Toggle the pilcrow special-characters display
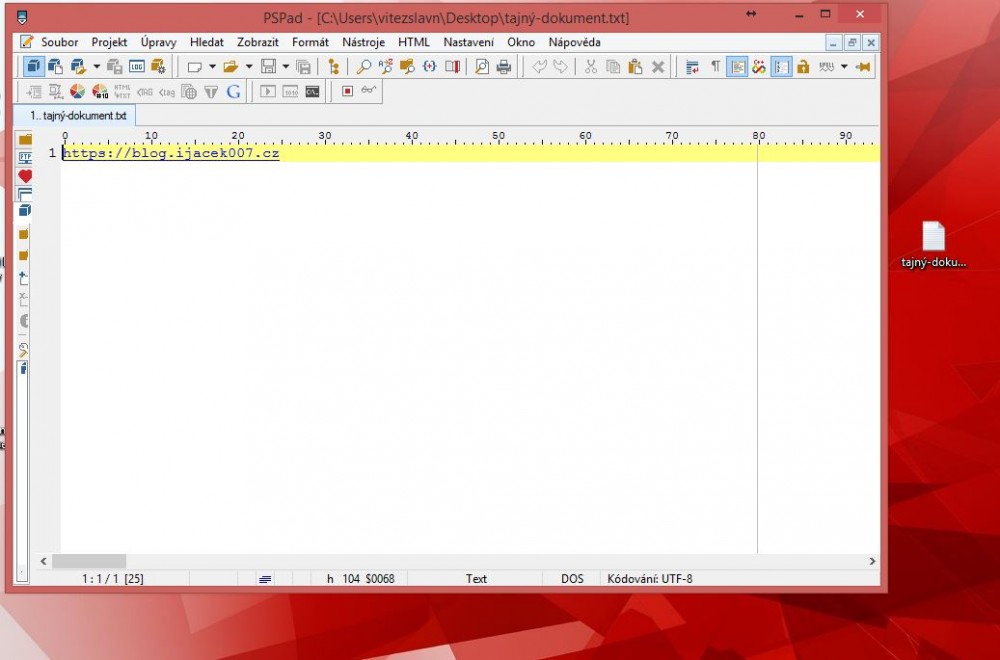Image resolution: width=1000 pixels, height=660 pixels. tap(715, 67)
